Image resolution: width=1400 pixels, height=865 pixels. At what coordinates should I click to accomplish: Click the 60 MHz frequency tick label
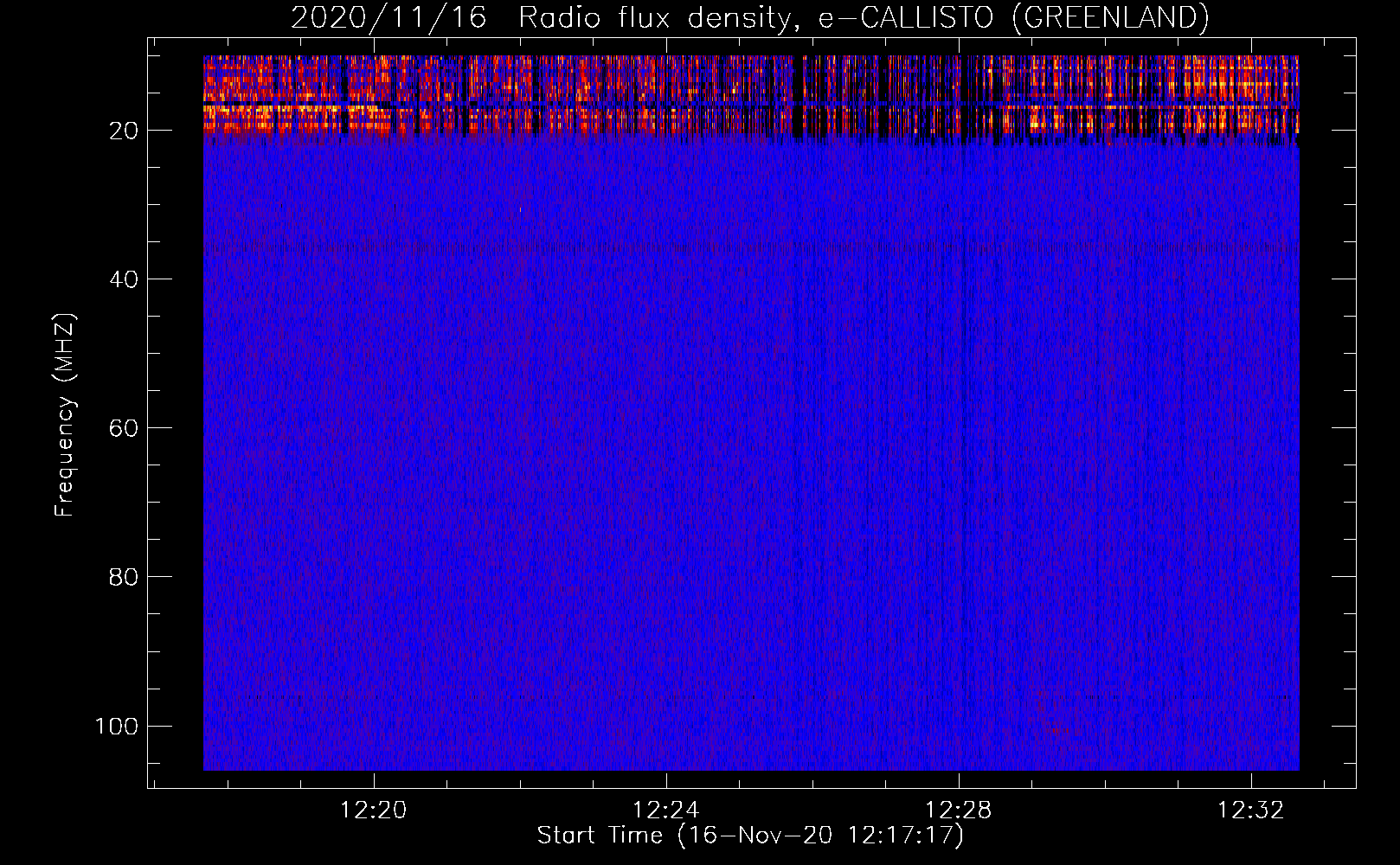124,428
